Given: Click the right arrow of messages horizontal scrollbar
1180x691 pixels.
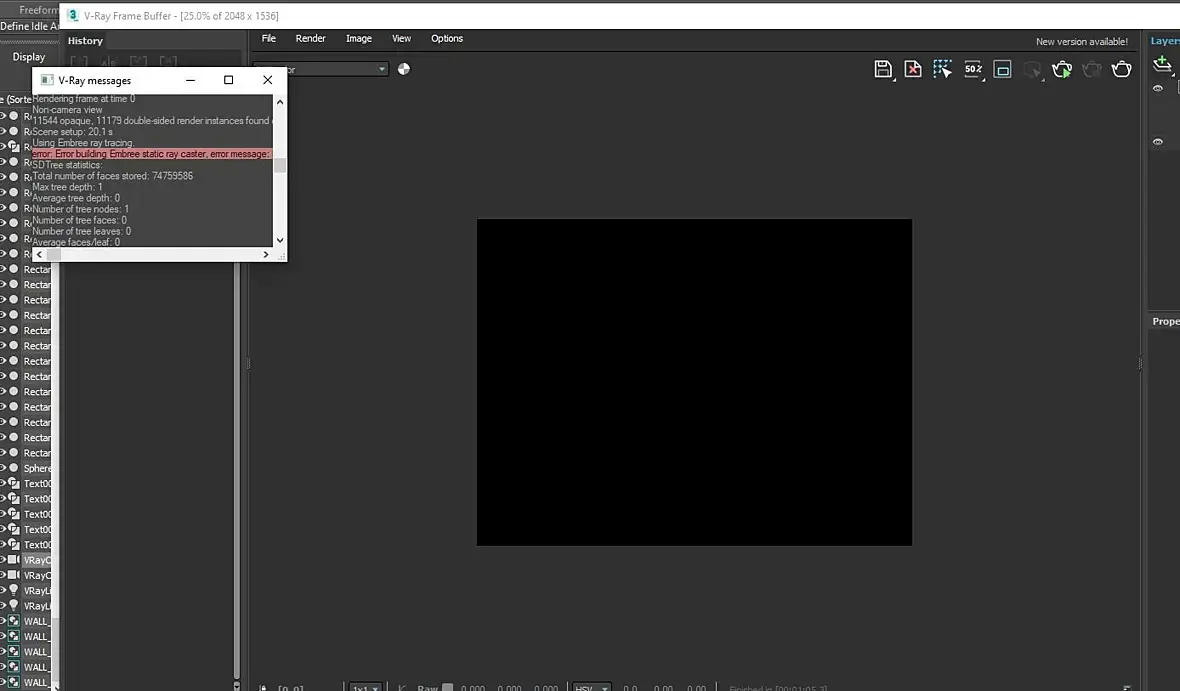Looking at the screenshot, I should 266,254.
